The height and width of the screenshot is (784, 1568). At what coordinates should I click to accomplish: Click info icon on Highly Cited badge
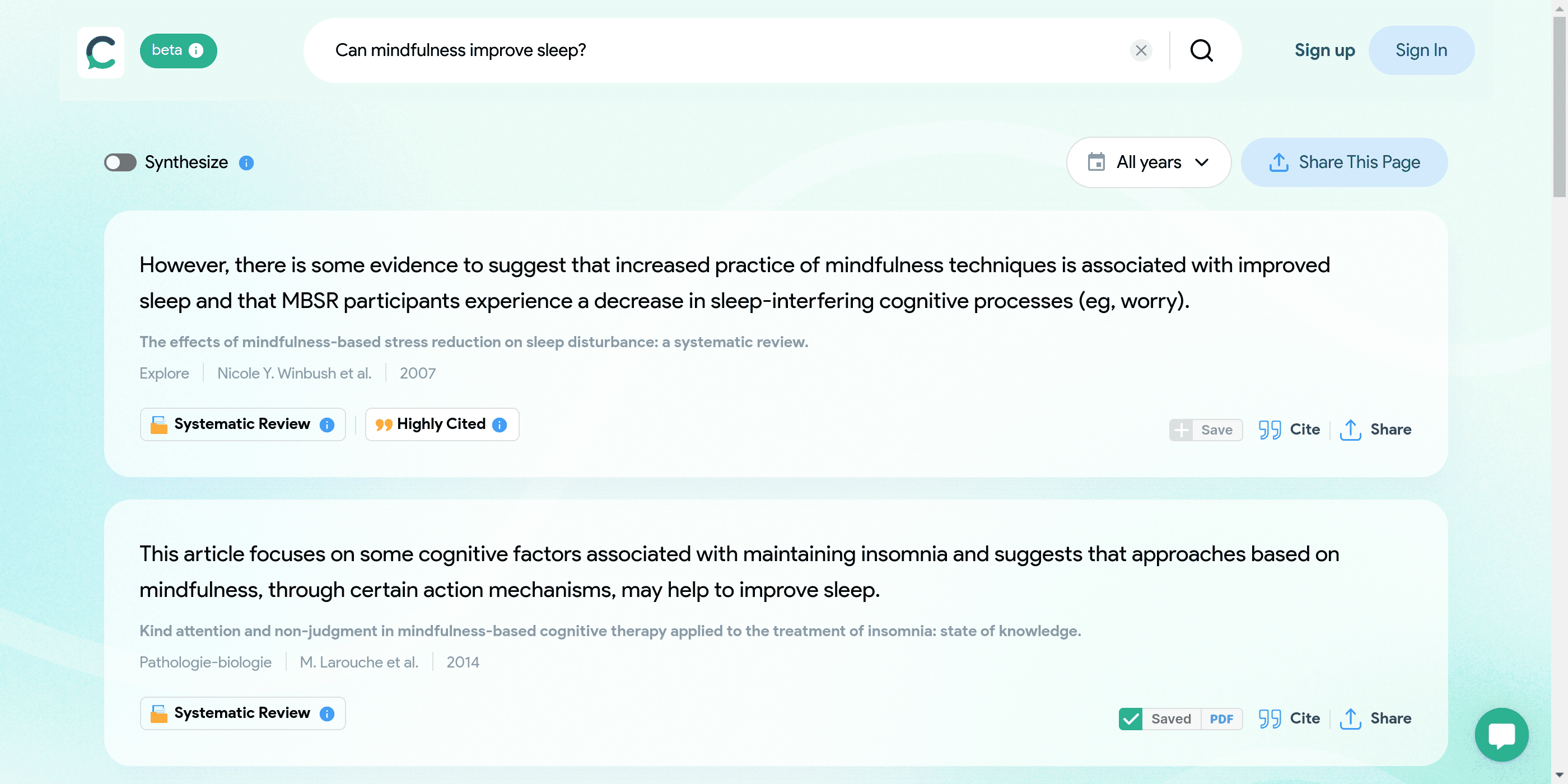tap(500, 425)
